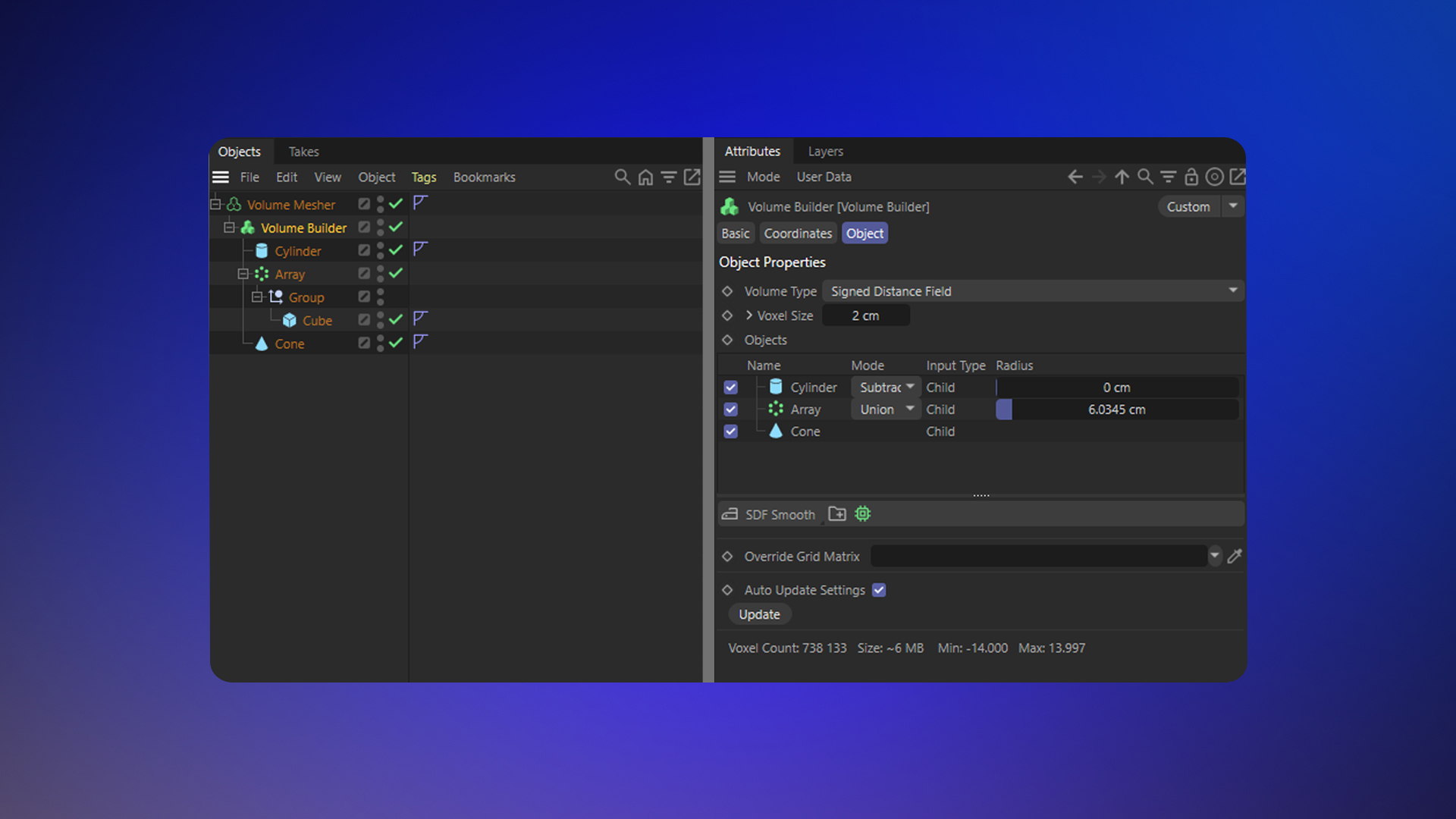Click the Update button

pyautogui.click(x=759, y=614)
